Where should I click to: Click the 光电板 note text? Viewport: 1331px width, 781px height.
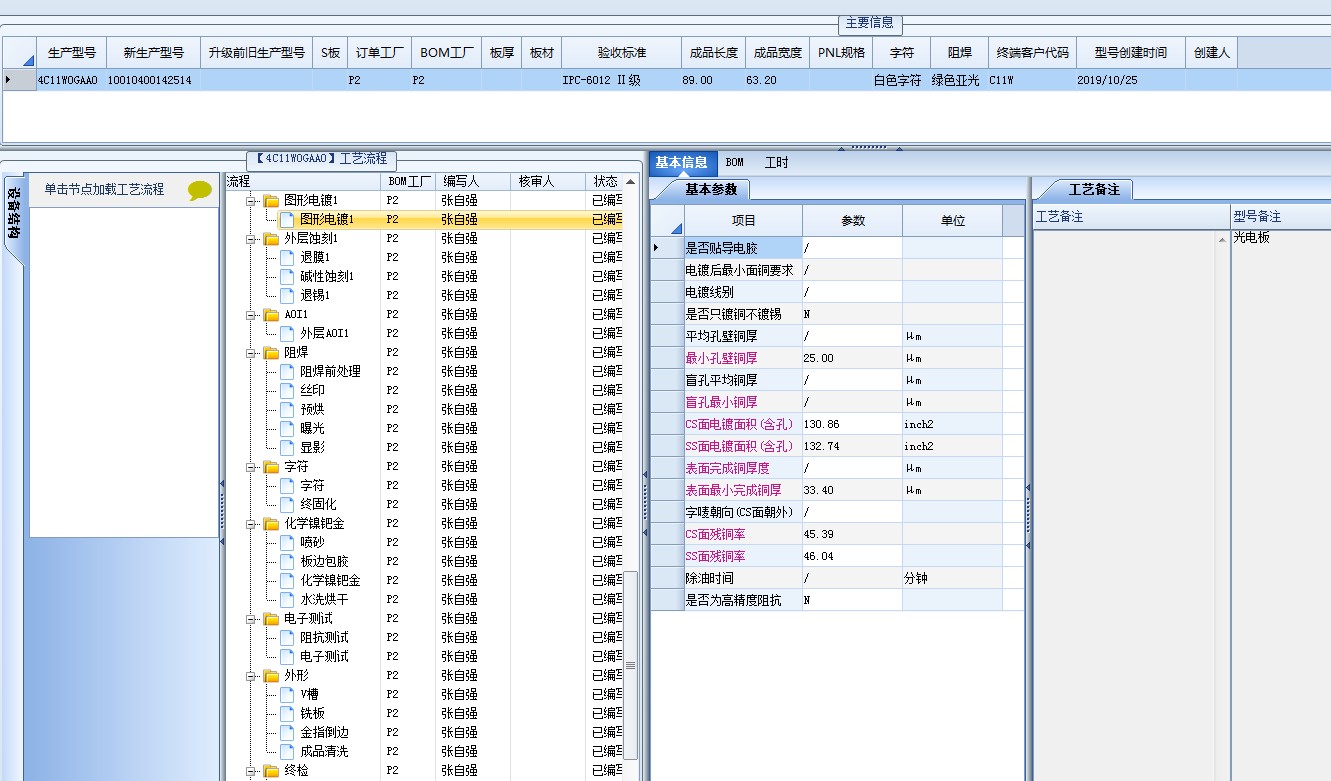click(x=1251, y=237)
